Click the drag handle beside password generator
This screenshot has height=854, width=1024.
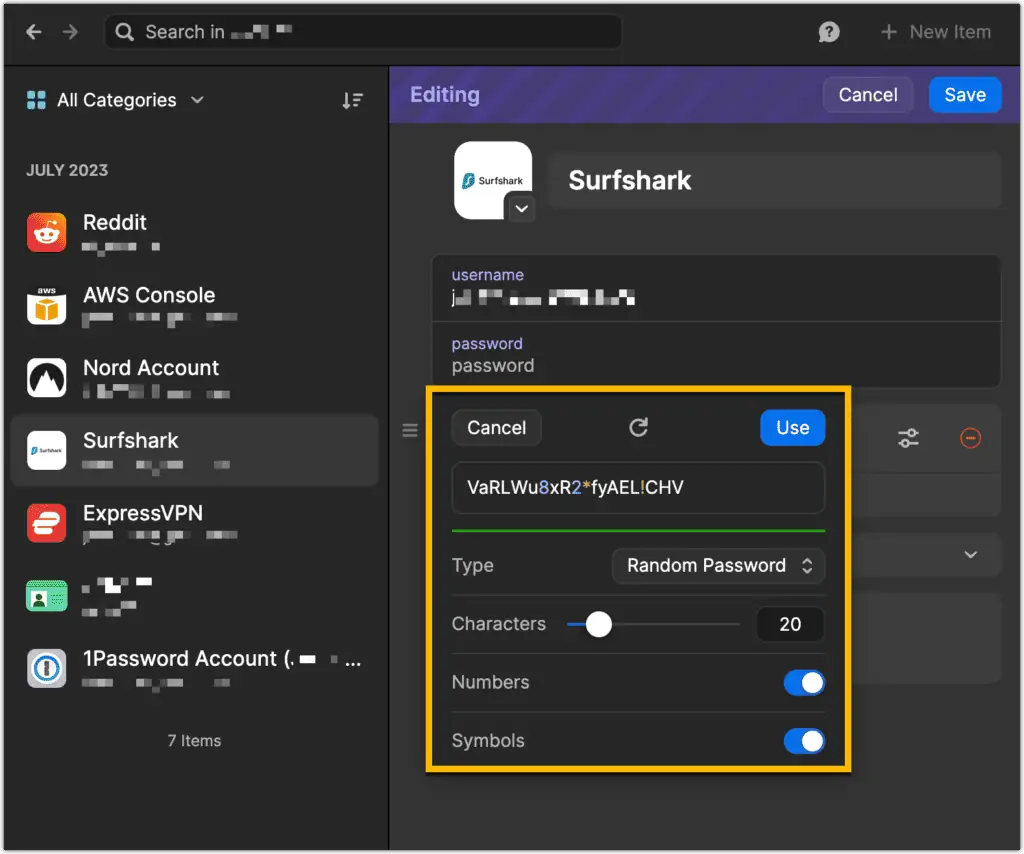[x=410, y=431]
